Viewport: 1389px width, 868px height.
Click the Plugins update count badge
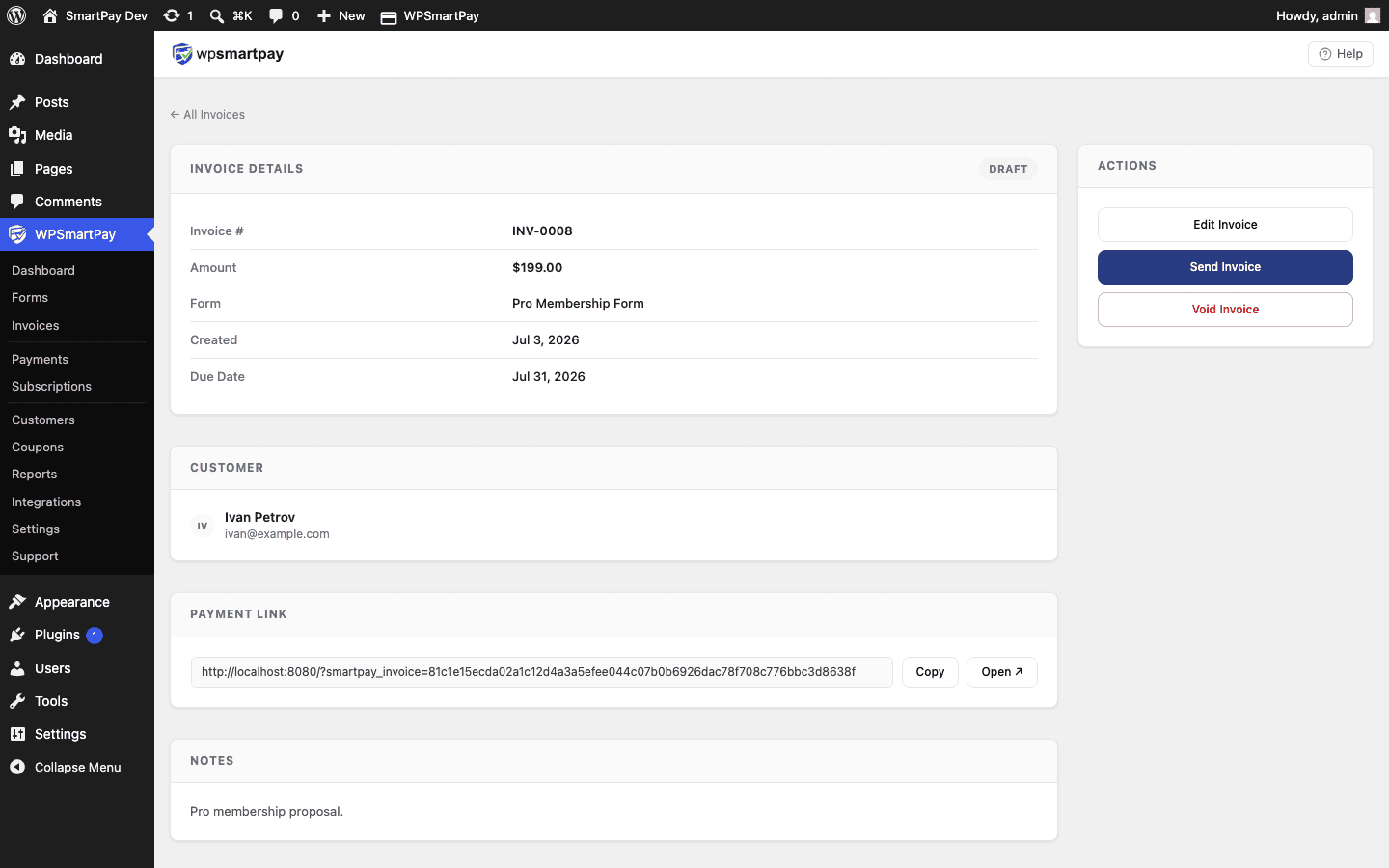tap(95, 636)
